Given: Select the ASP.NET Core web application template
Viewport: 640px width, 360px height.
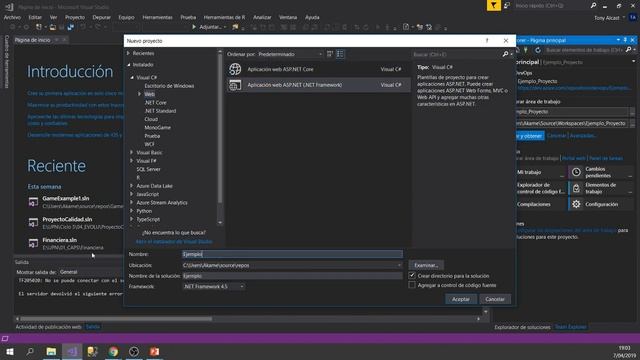Looking at the screenshot, I should pyautogui.click(x=319, y=69).
